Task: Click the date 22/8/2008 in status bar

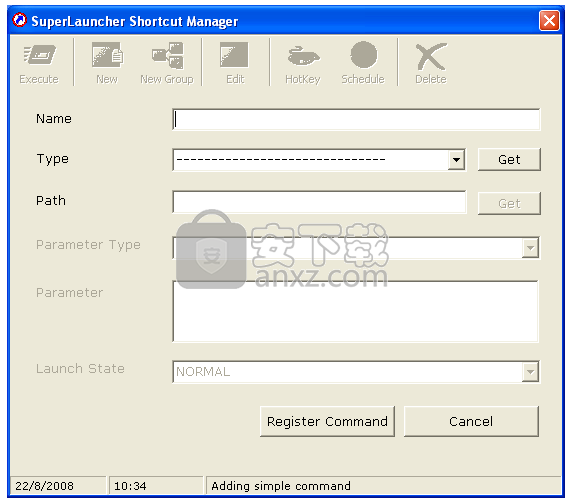Action: pyautogui.click(x=44, y=486)
